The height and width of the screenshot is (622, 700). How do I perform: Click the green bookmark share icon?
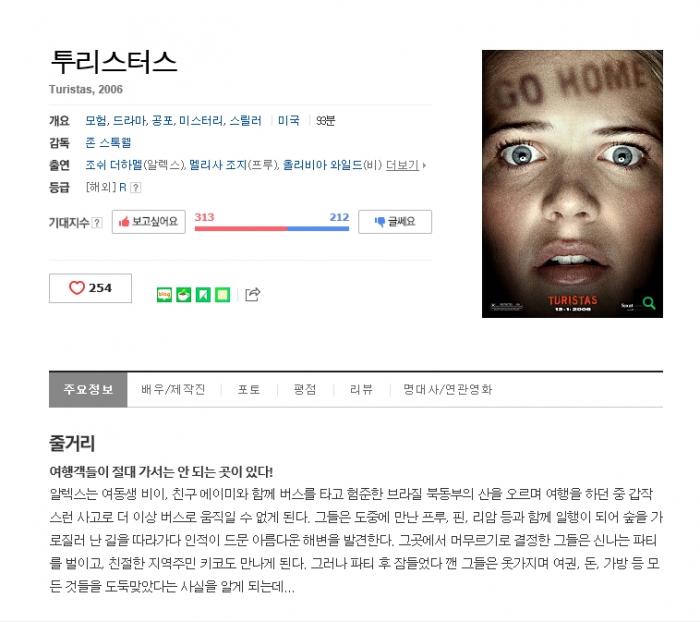(x=203, y=295)
